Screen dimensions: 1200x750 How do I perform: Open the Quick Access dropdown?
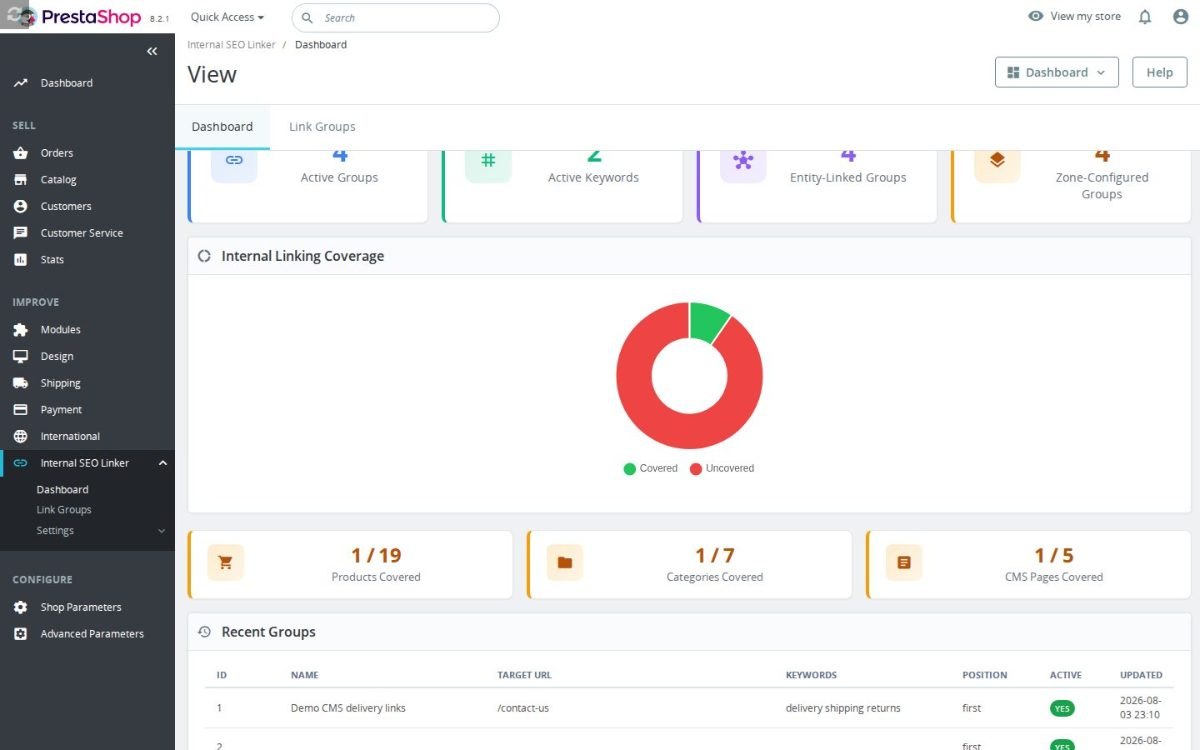(x=228, y=17)
